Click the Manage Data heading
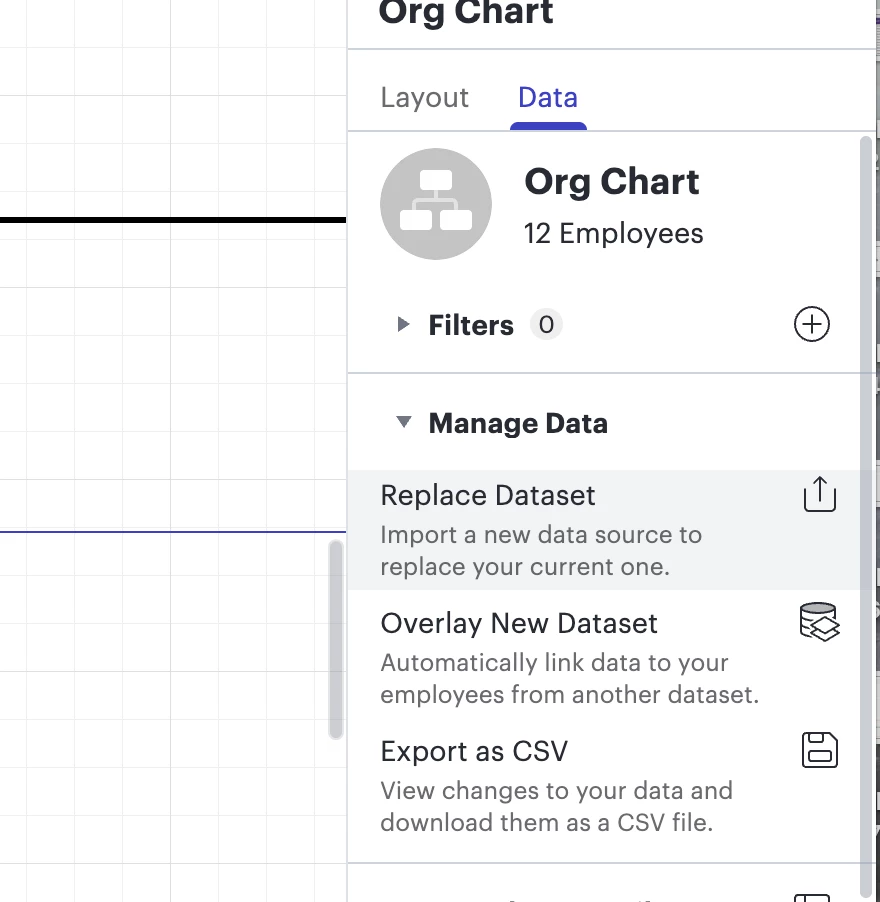The width and height of the screenshot is (880, 902). 518,423
